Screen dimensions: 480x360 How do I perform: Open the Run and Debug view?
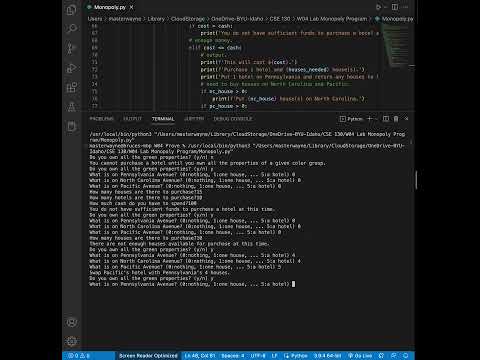pos(71,68)
